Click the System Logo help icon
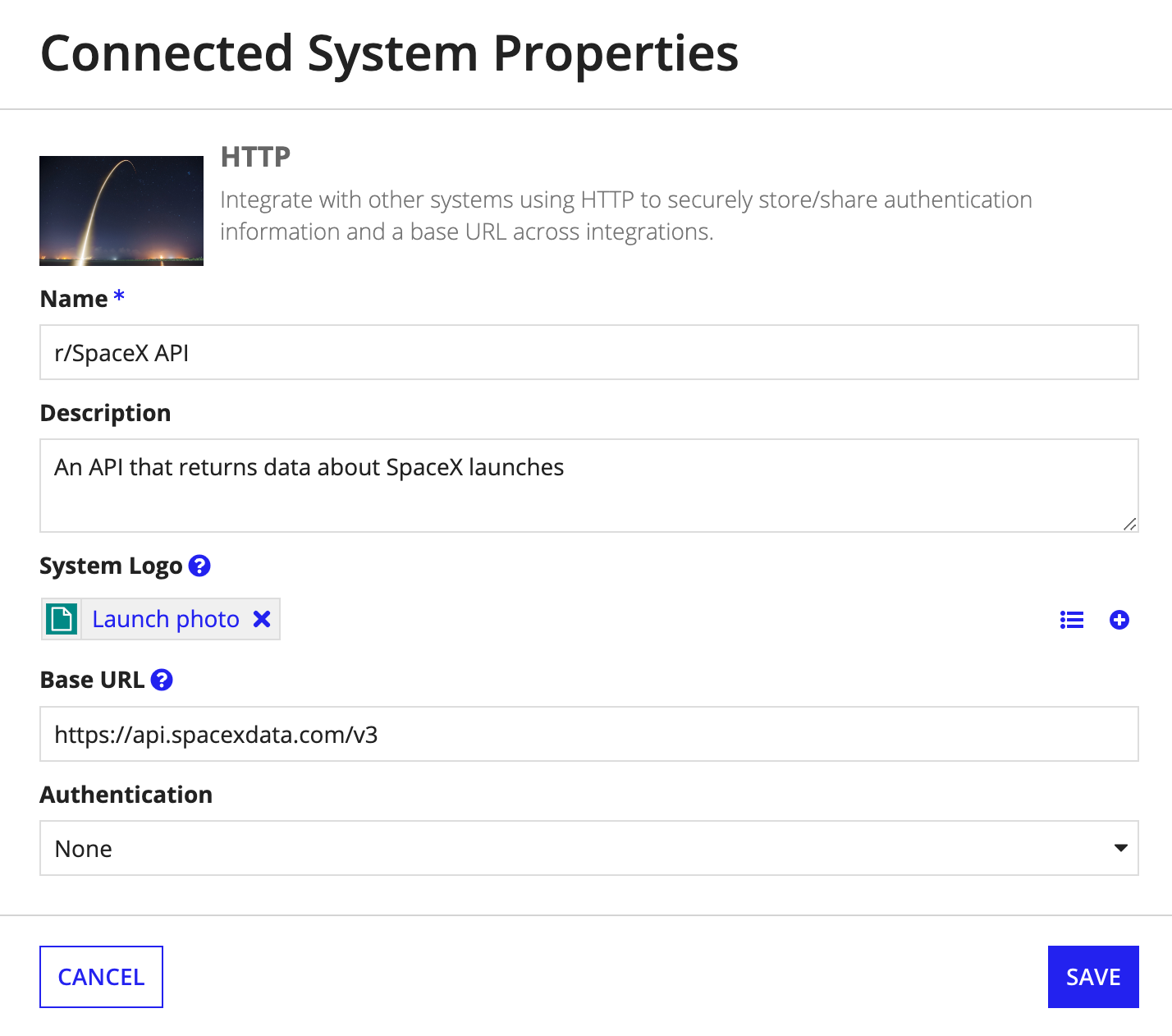This screenshot has width=1172, height=1036. (x=199, y=566)
